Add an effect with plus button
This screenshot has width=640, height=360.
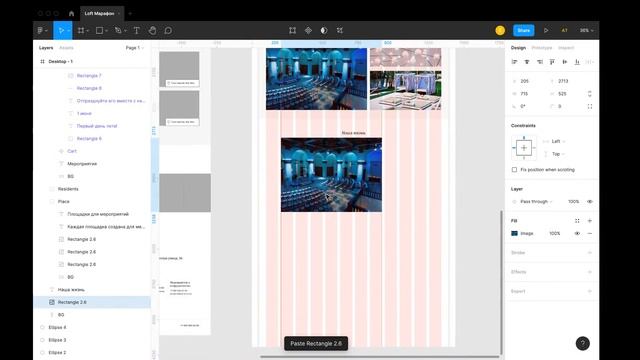pyautogui.click(x=590, y=272)
